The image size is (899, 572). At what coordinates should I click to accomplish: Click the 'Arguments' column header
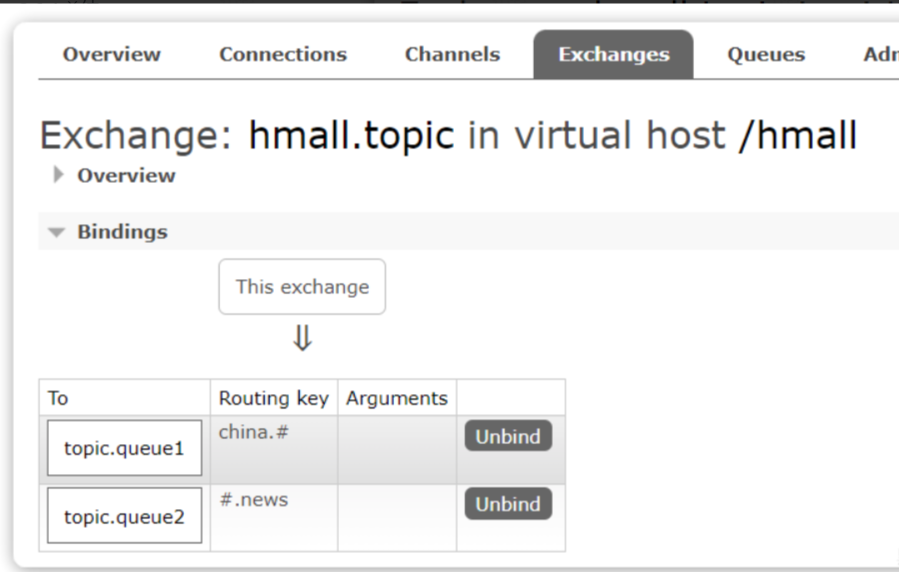tap(396, 398)
